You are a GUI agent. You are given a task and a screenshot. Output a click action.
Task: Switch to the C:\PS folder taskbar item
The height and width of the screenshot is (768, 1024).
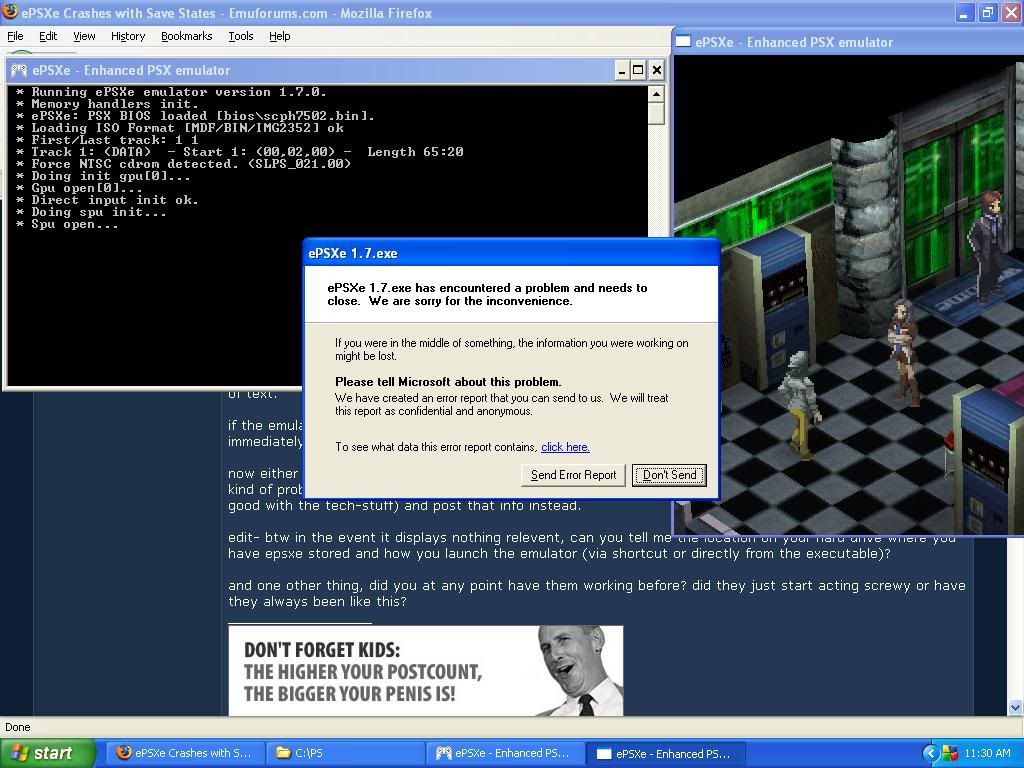(x=345, y=753)
